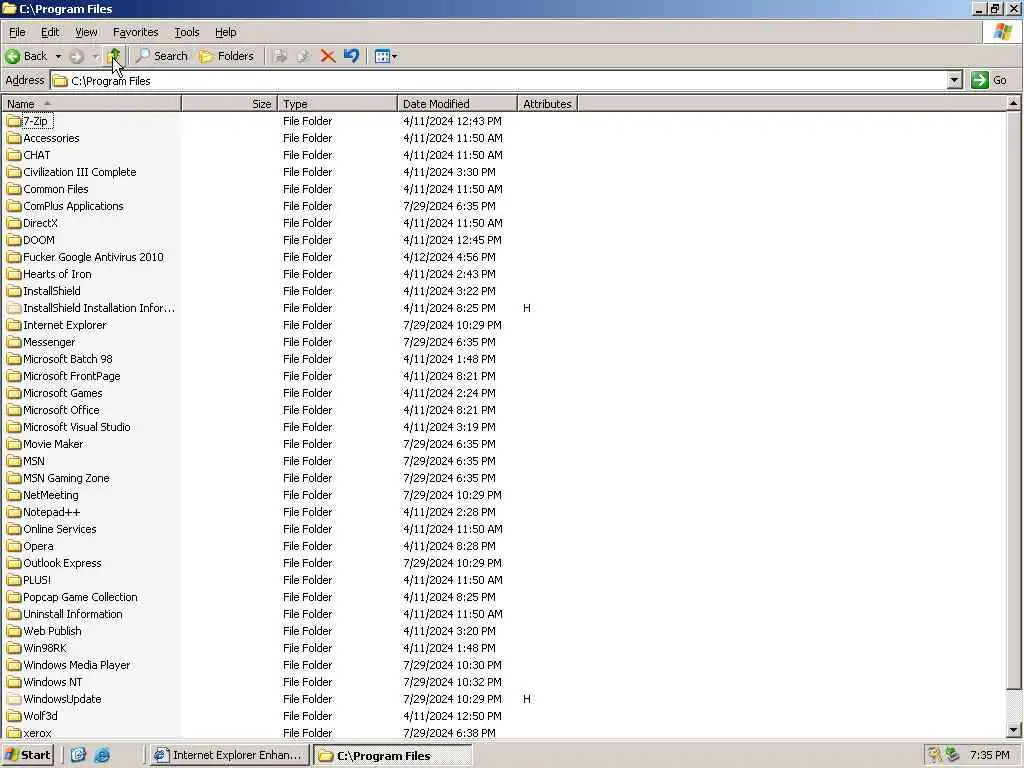Sort by the Size column header
The image size is (1024, 768).
[229, 104]
